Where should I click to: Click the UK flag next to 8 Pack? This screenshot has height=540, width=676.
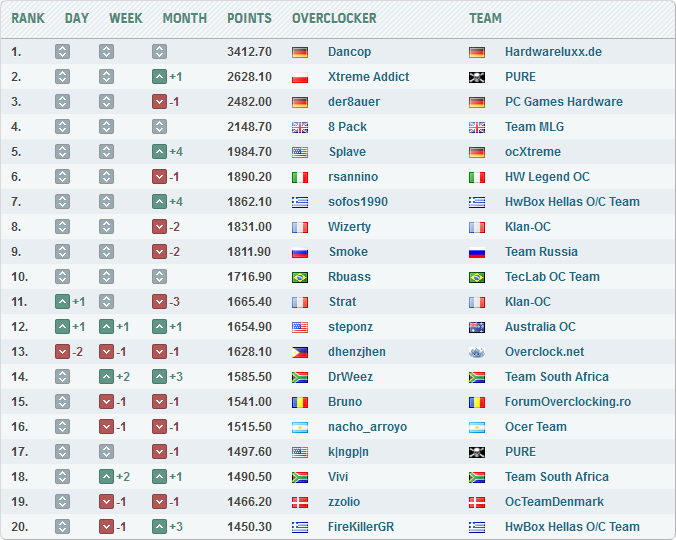[x=300, y=128]
